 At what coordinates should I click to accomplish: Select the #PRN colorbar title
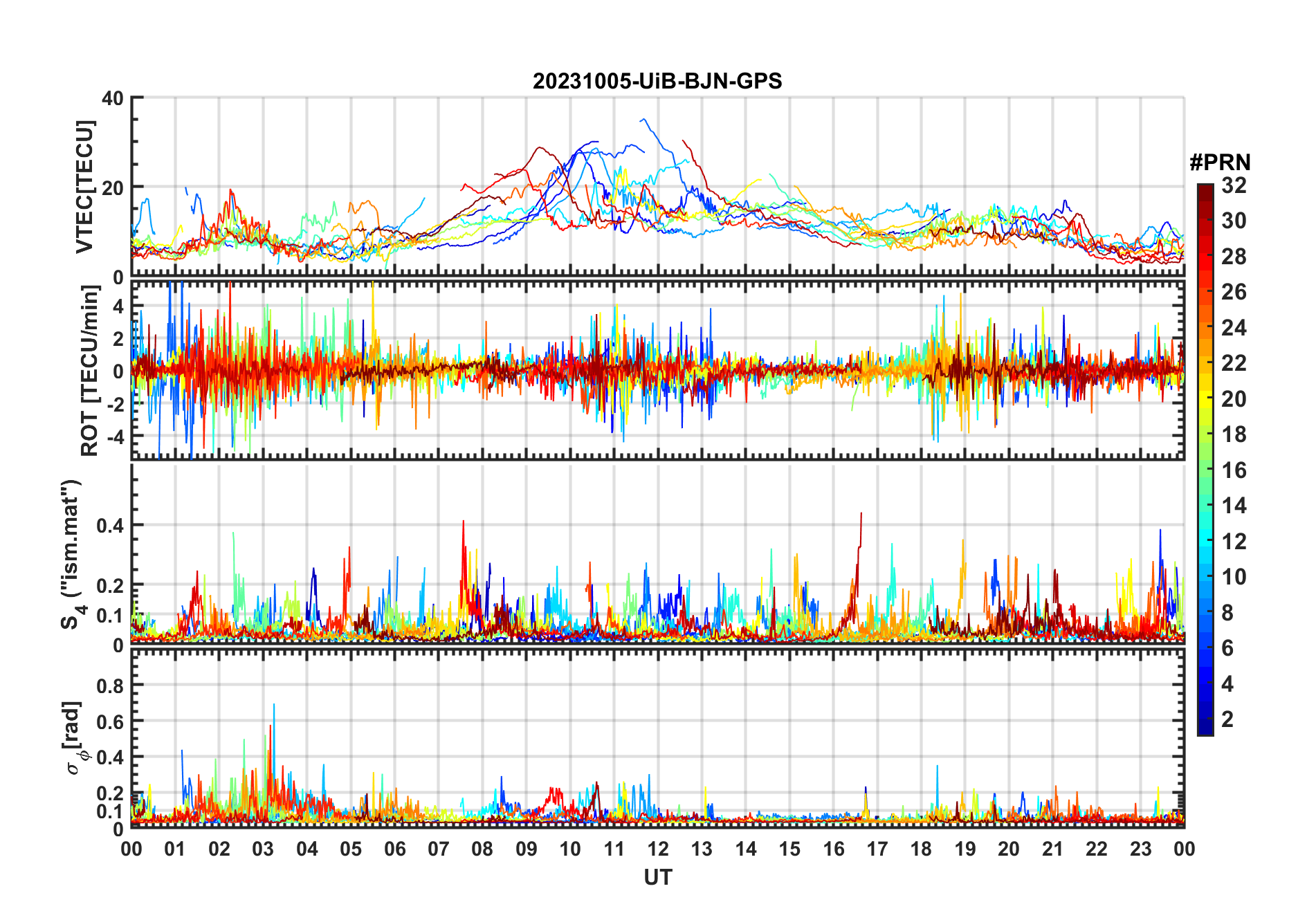1220,163
